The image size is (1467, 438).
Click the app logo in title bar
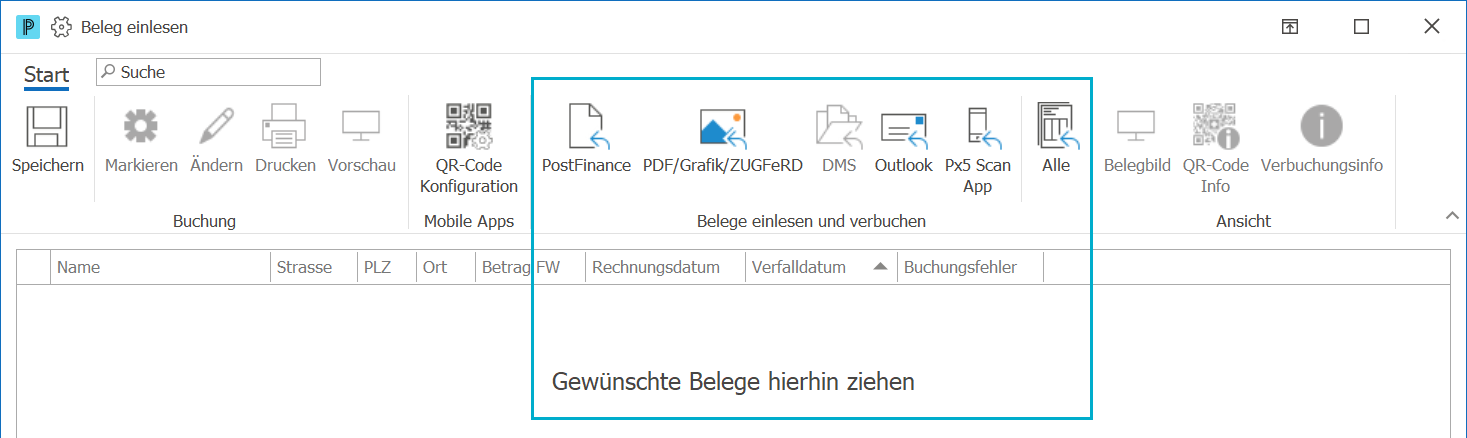(x=28, y=27)
